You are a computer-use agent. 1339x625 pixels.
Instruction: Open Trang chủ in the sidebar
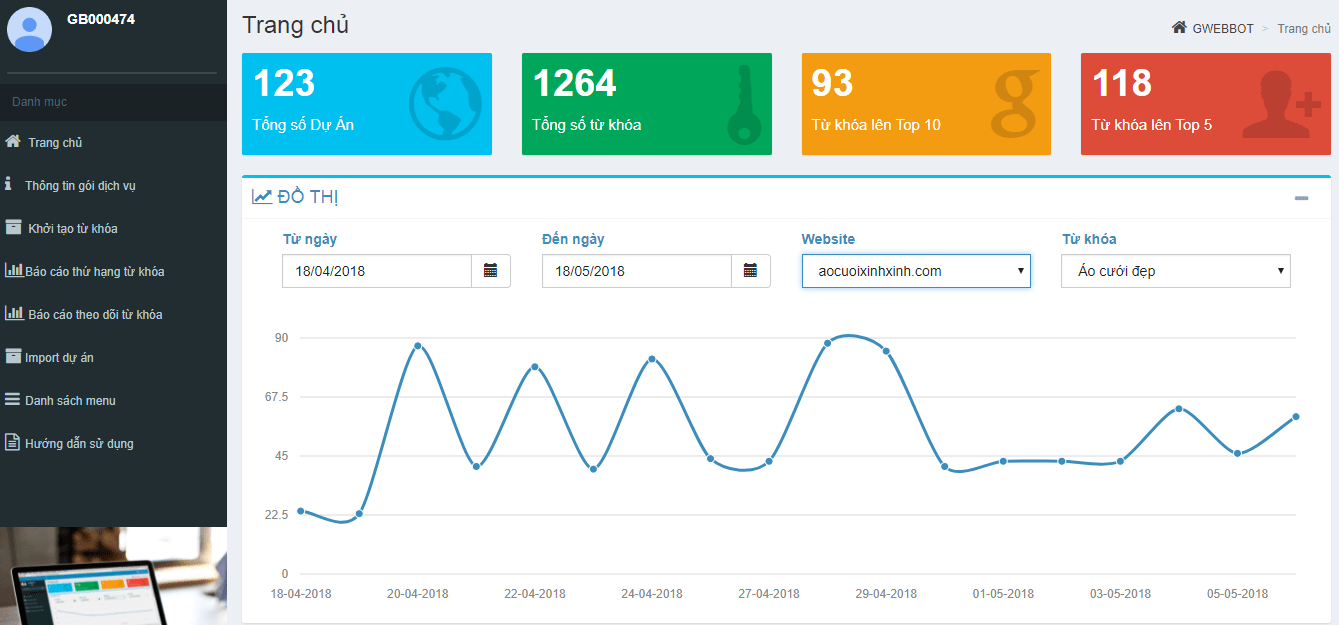pyautogui.click(x=55, y=143)
